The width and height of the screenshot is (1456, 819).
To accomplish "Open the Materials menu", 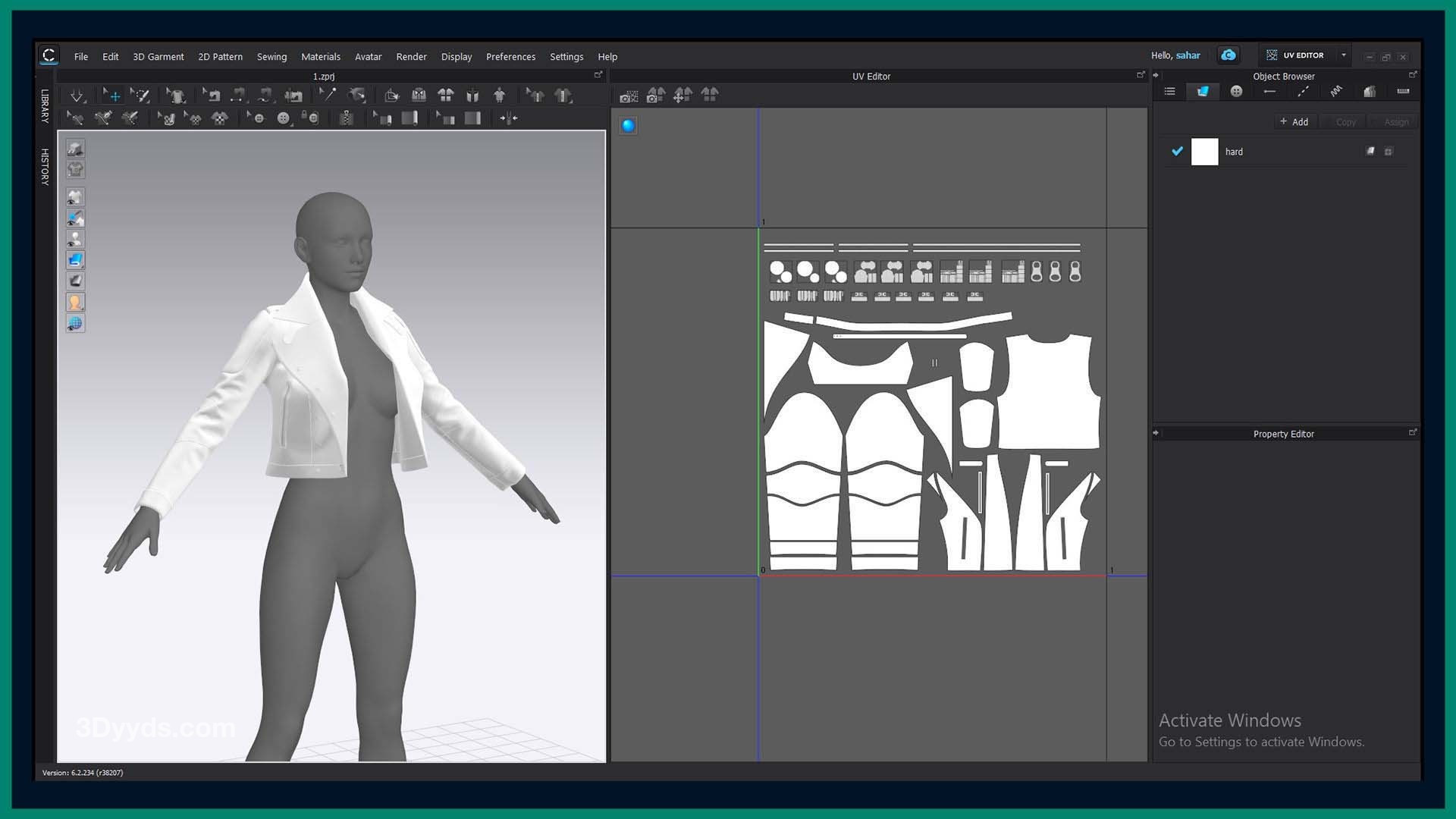I will (x=320, y=57).
